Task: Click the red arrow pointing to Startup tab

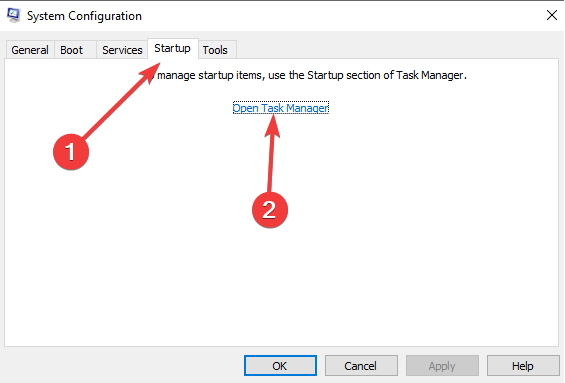Action: coord(121,101)
